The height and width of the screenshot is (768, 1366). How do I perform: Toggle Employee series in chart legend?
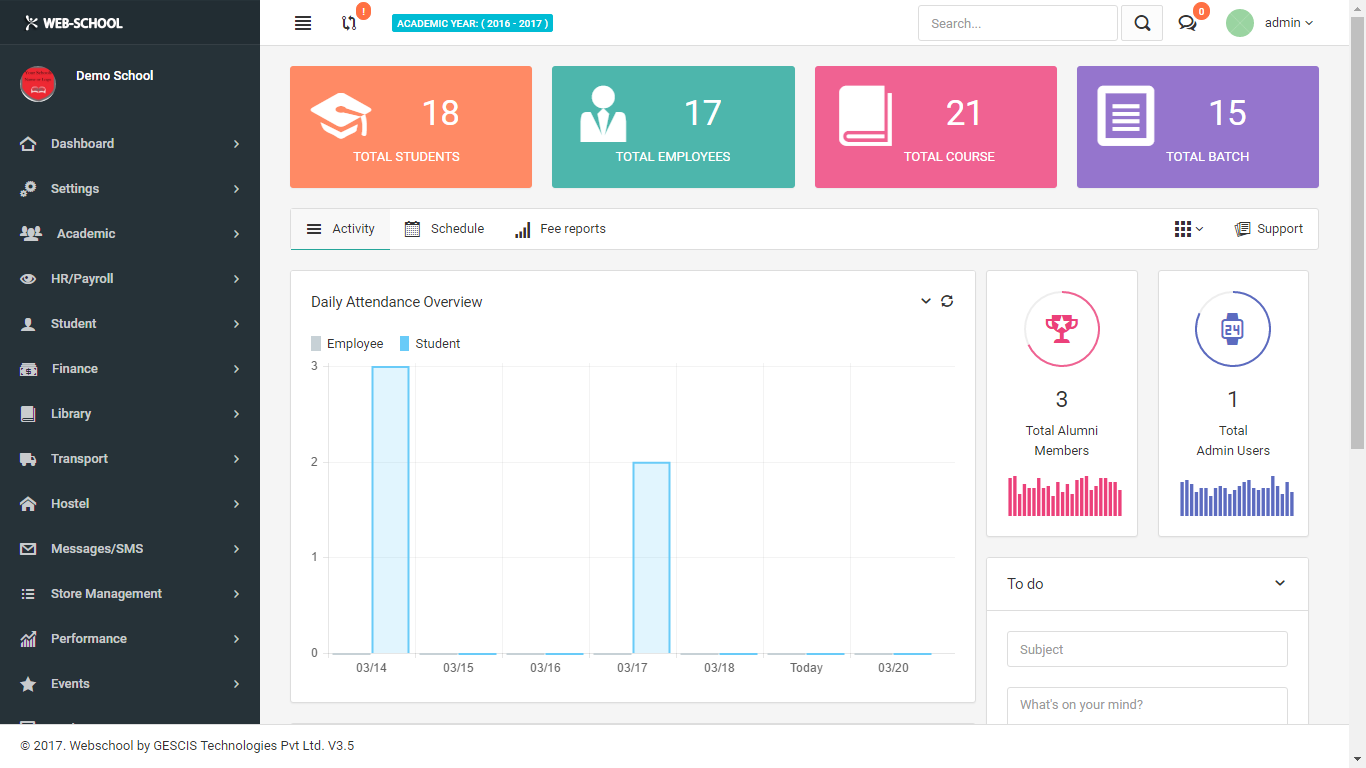(347, 344)
